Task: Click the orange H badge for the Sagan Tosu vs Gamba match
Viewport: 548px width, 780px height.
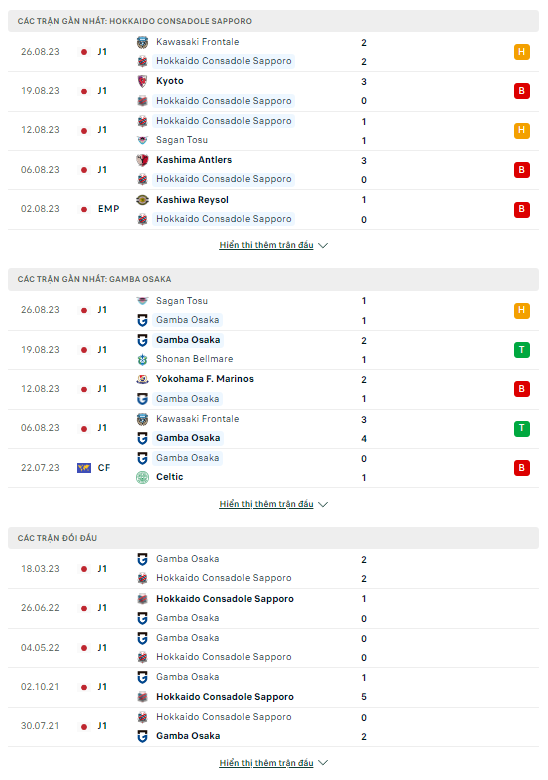Action: tap(522, 310)
